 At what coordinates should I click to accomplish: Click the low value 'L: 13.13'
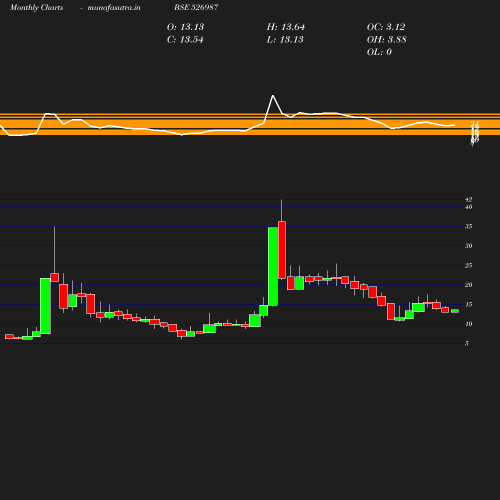coord(285,40)
